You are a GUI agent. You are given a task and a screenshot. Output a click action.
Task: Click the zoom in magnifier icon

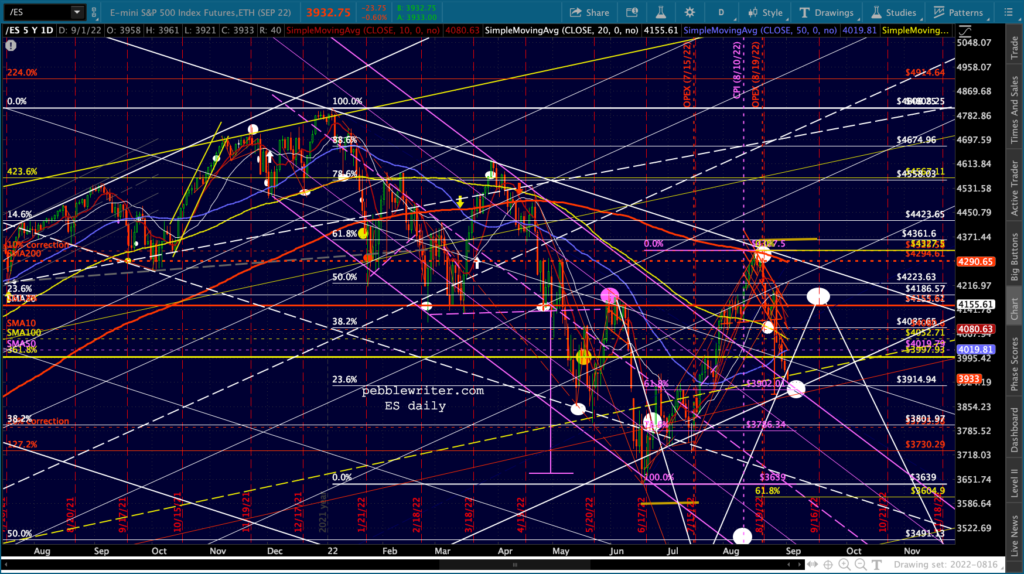844,565
